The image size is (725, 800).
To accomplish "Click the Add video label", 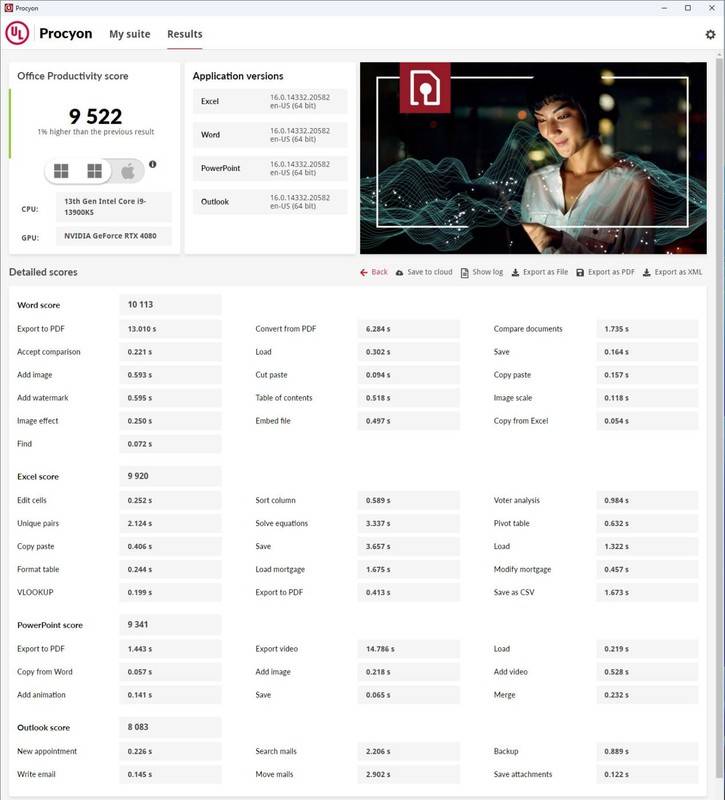I will tap(511, 672).
